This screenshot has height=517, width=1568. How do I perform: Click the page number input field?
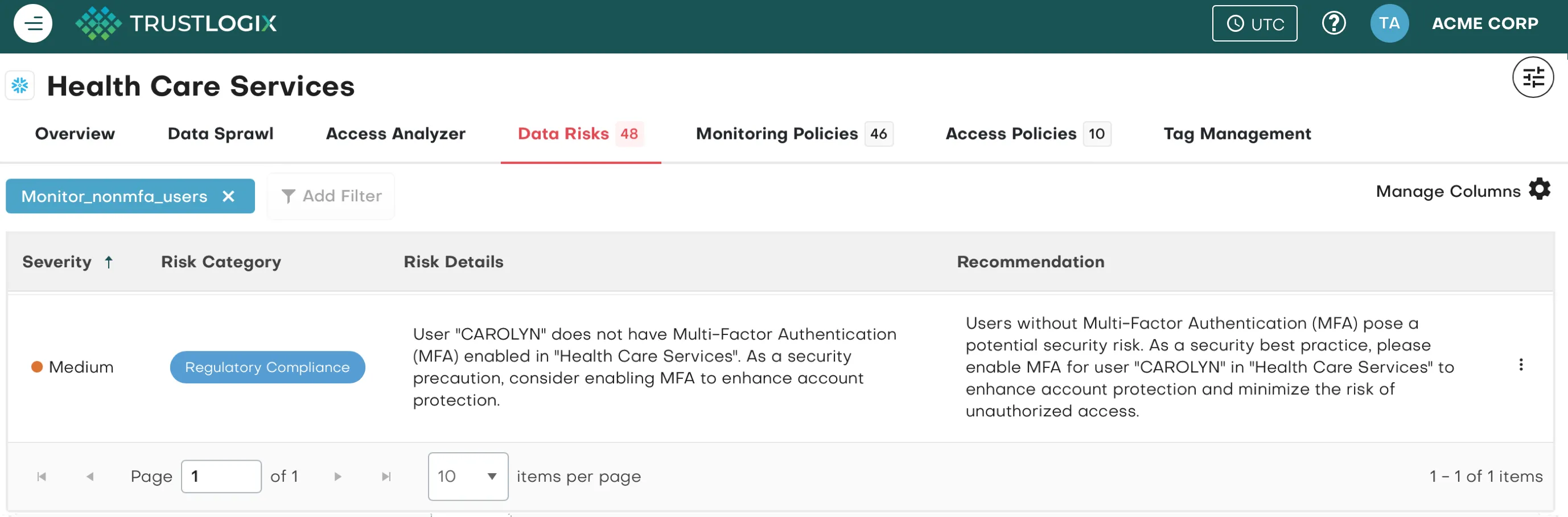[221, 476]
